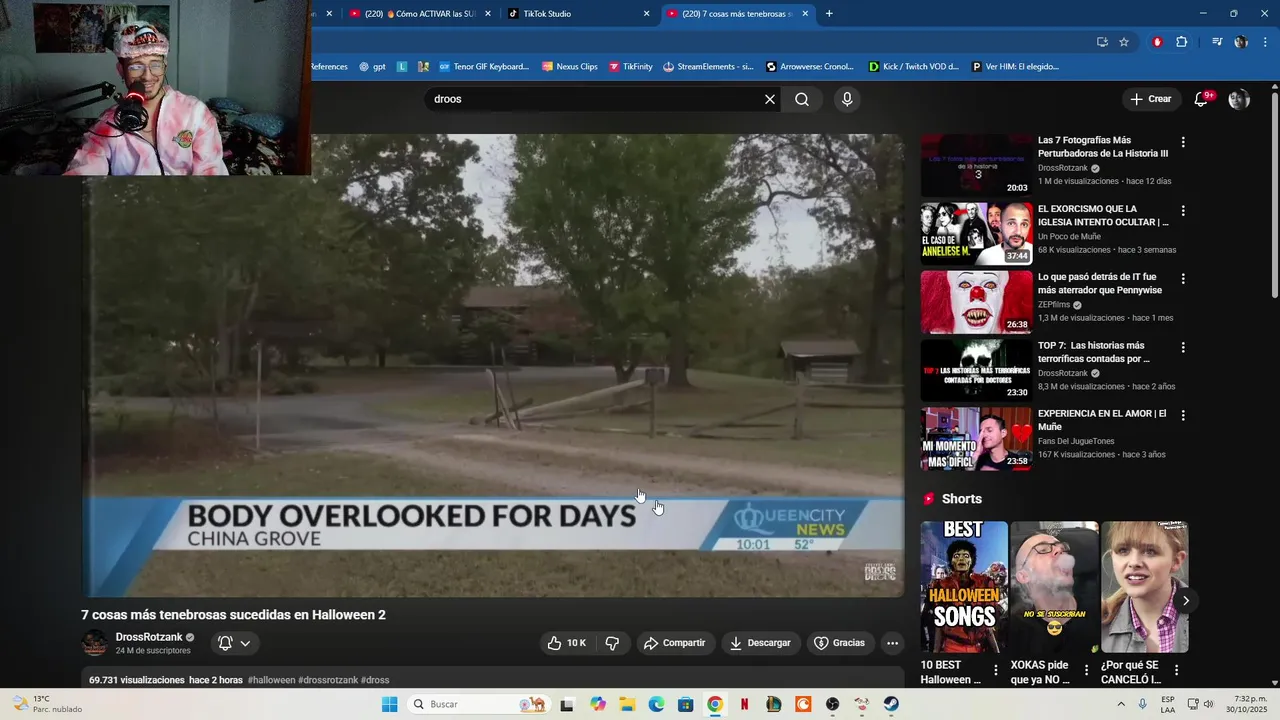
Task: Open a new browser tab with plus
Action: tap(829, 14)
